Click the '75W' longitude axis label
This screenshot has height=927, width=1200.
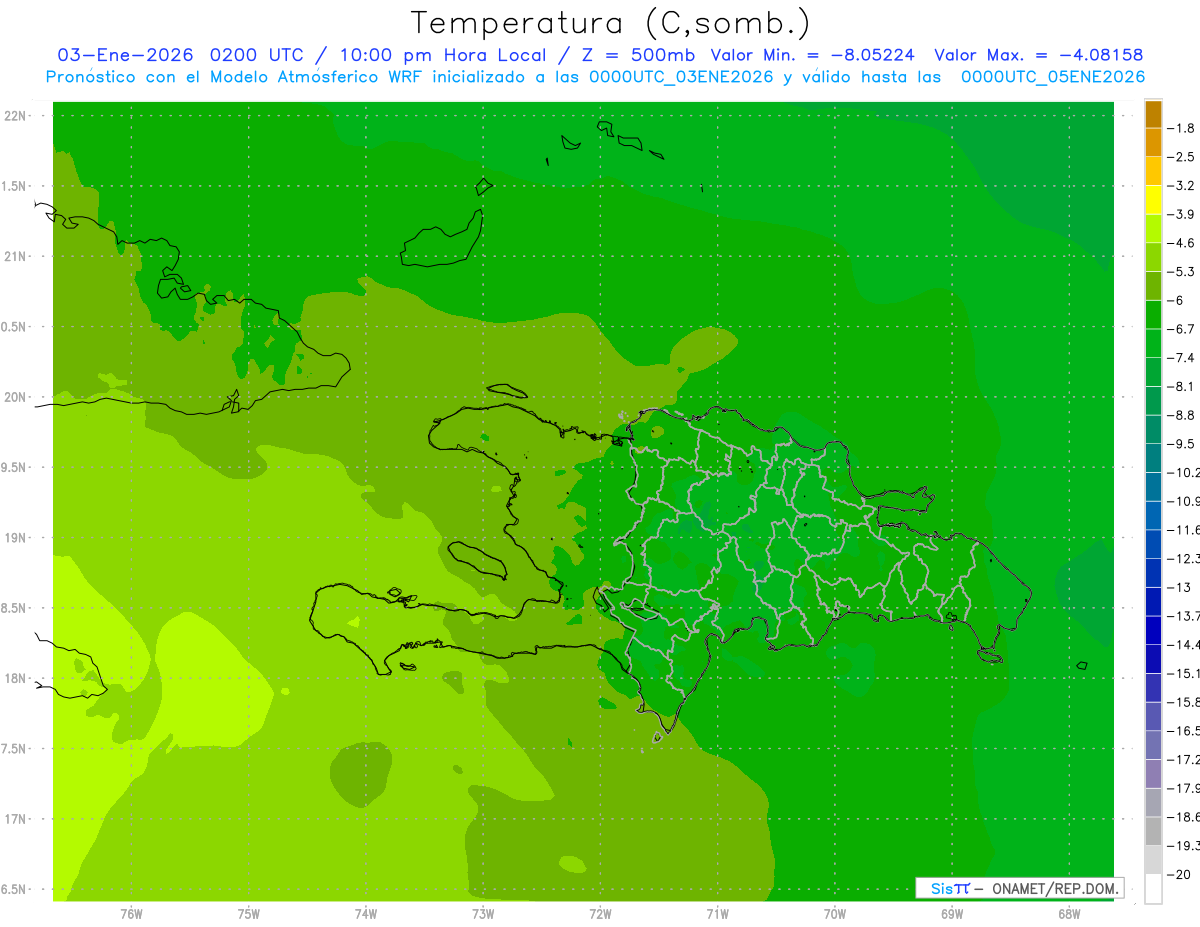point(249,914)
